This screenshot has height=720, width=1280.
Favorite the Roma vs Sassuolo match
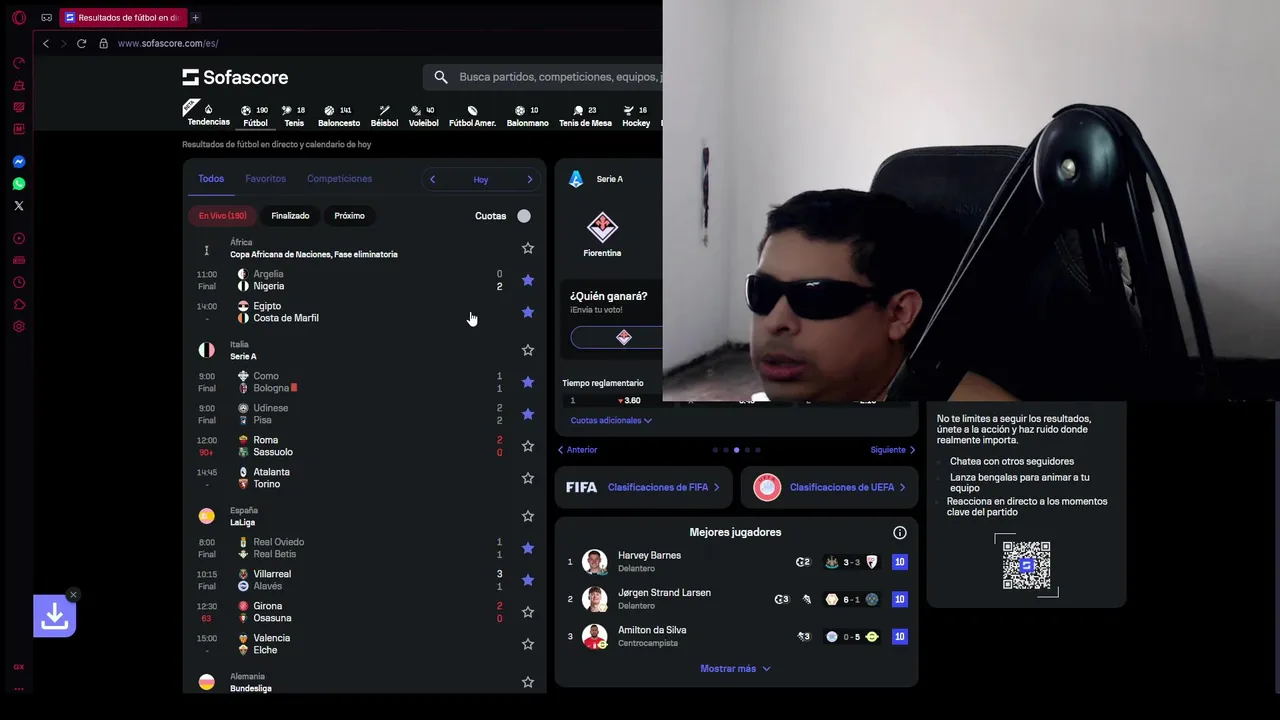point(528,446)
